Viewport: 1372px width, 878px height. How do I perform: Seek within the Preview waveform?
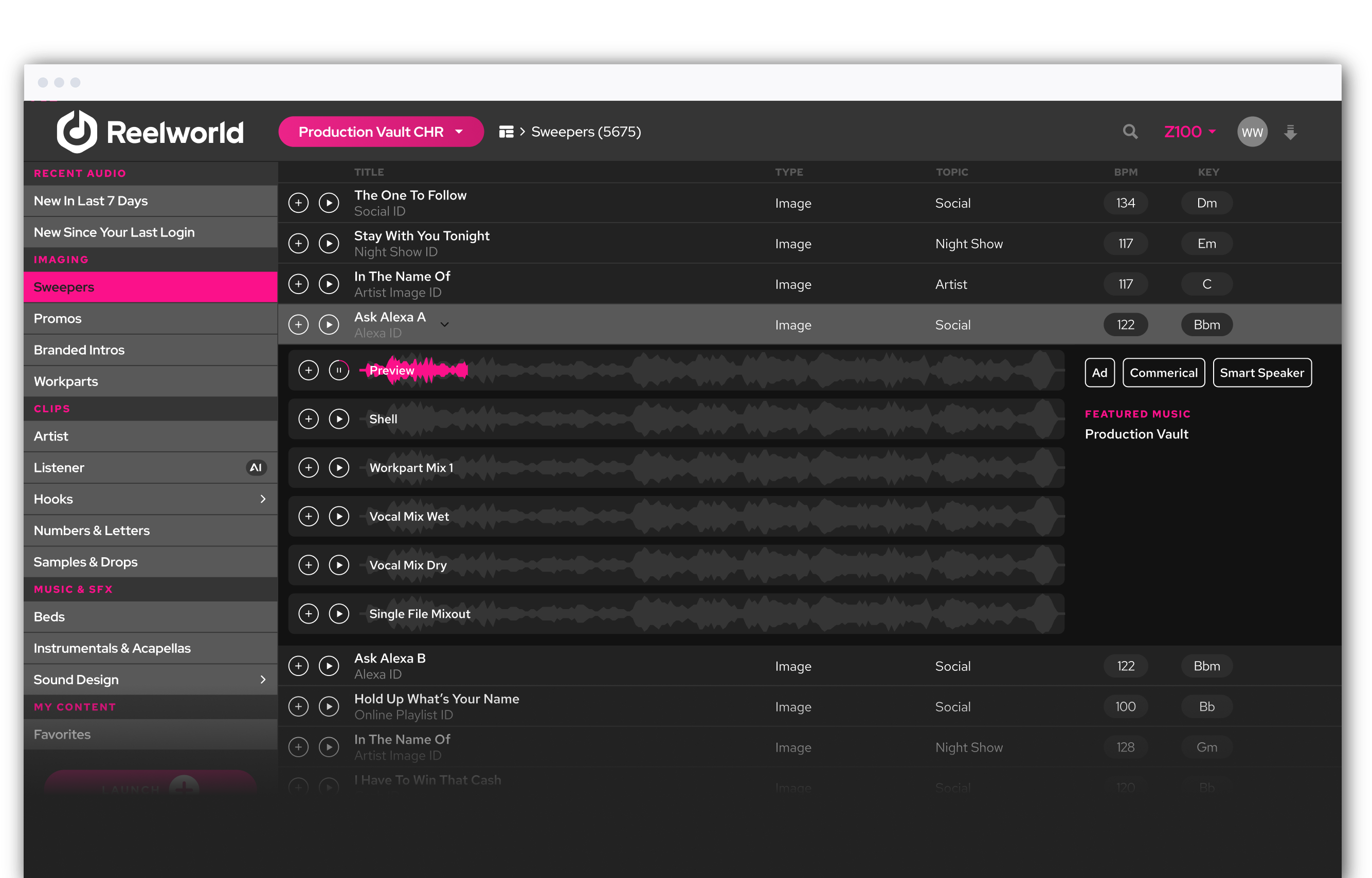713,371
